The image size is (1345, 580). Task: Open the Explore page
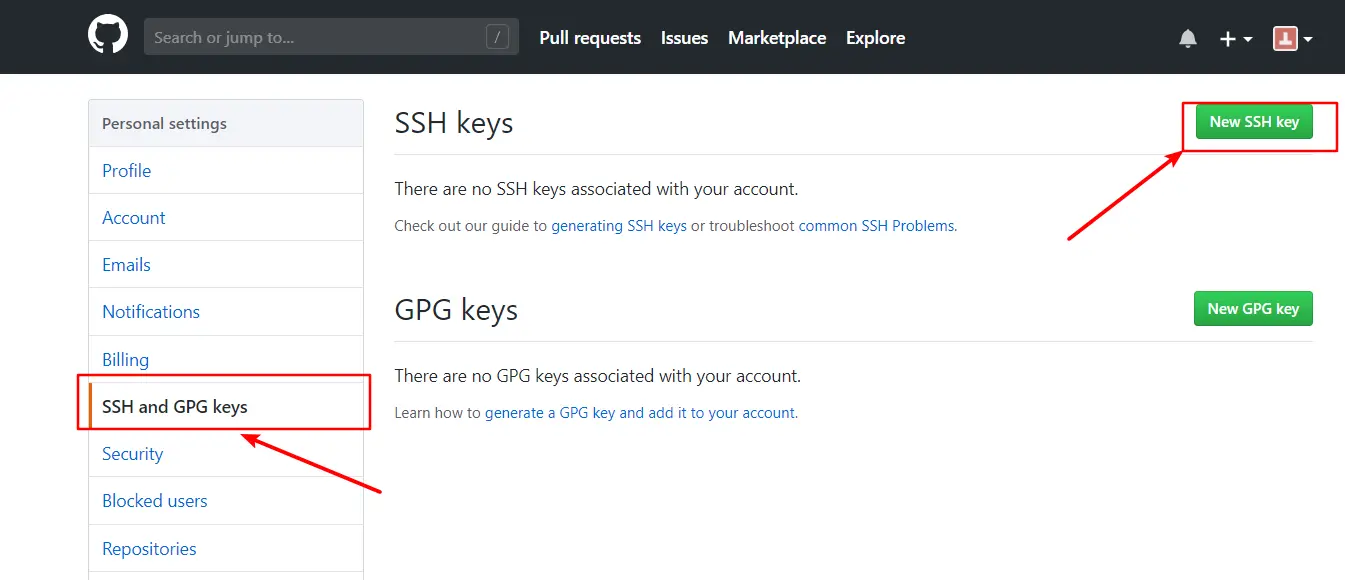pos(875,38)
